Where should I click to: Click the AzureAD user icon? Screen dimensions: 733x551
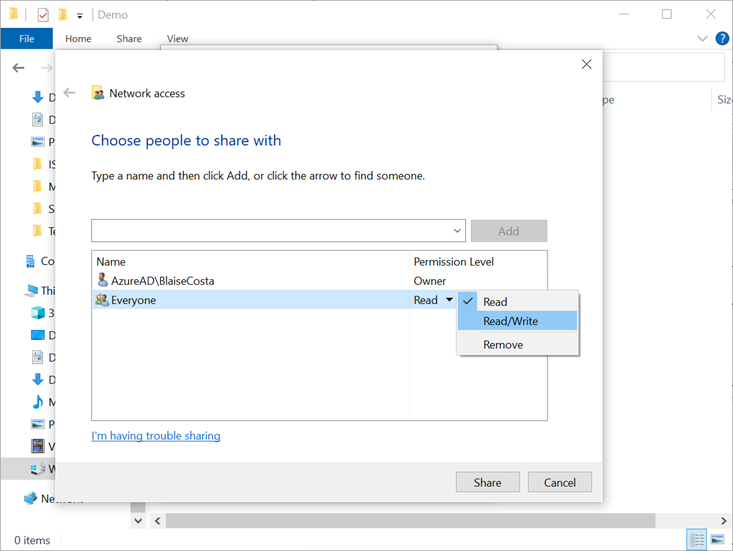102,280
